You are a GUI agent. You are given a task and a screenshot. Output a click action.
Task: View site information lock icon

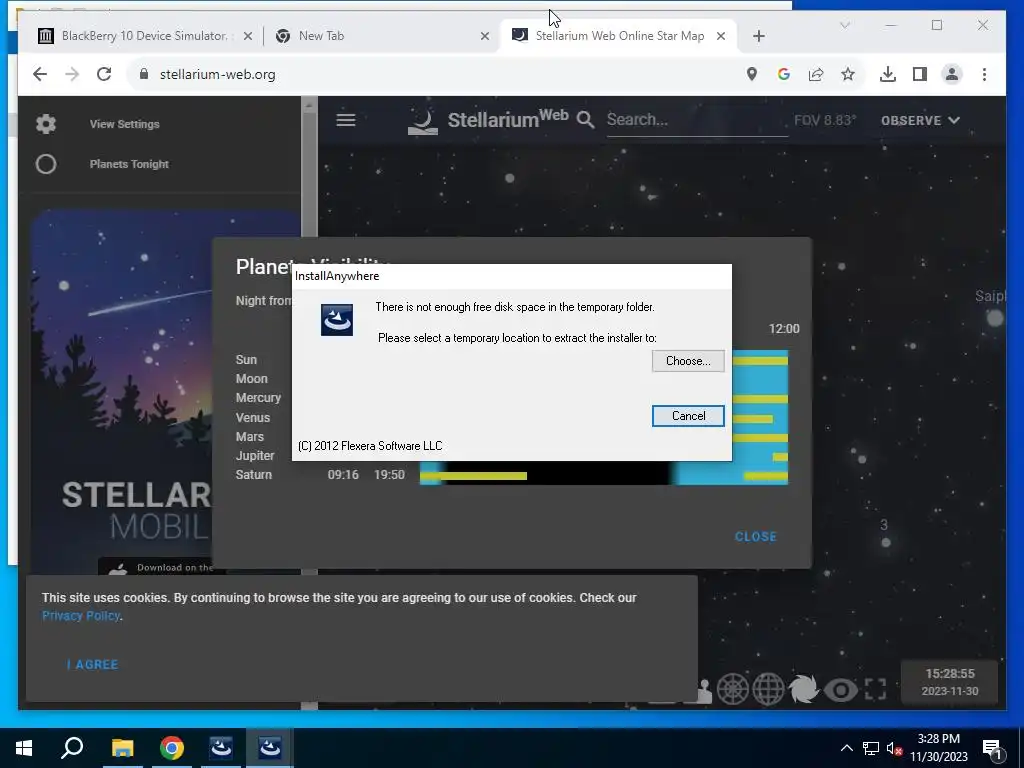pos(144,74)
